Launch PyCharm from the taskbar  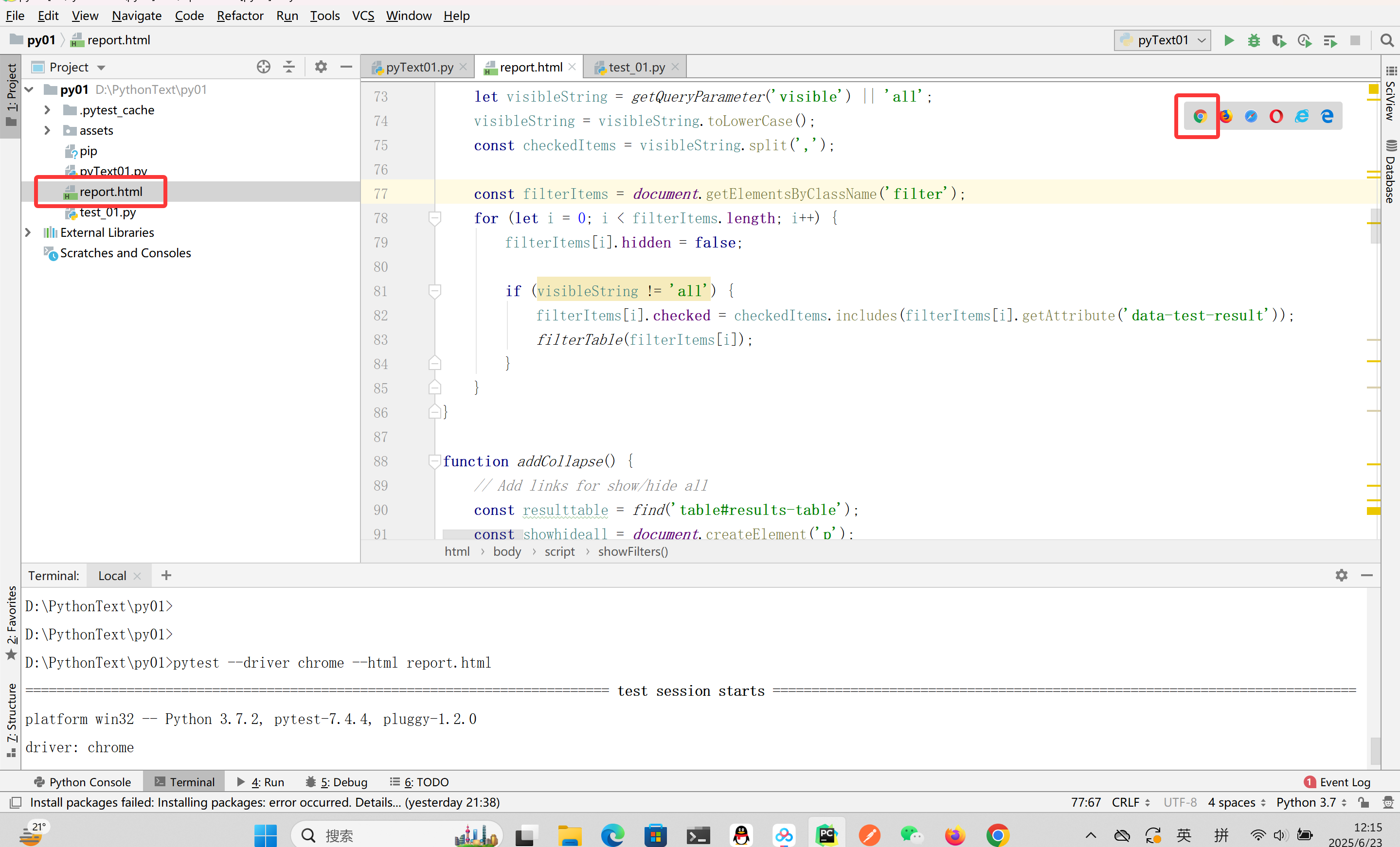(826, 834)
